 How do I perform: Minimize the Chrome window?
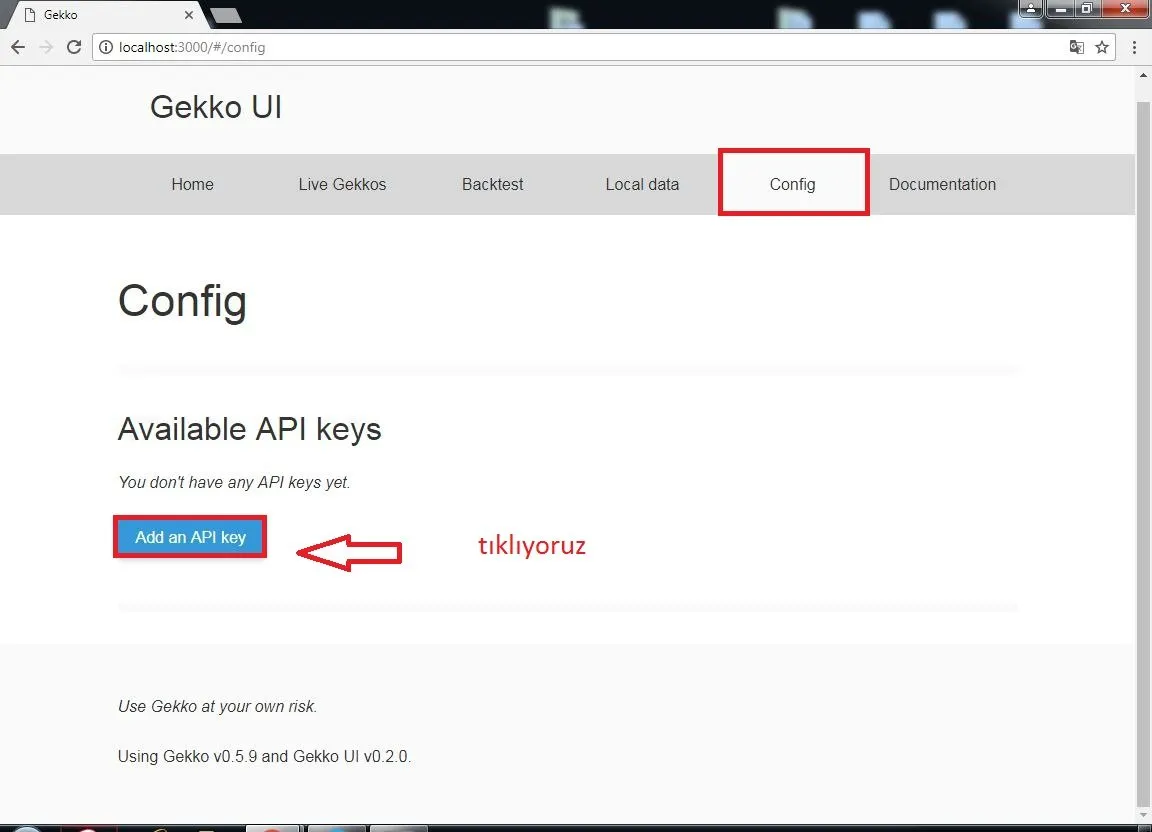[x=1060, y=8]
